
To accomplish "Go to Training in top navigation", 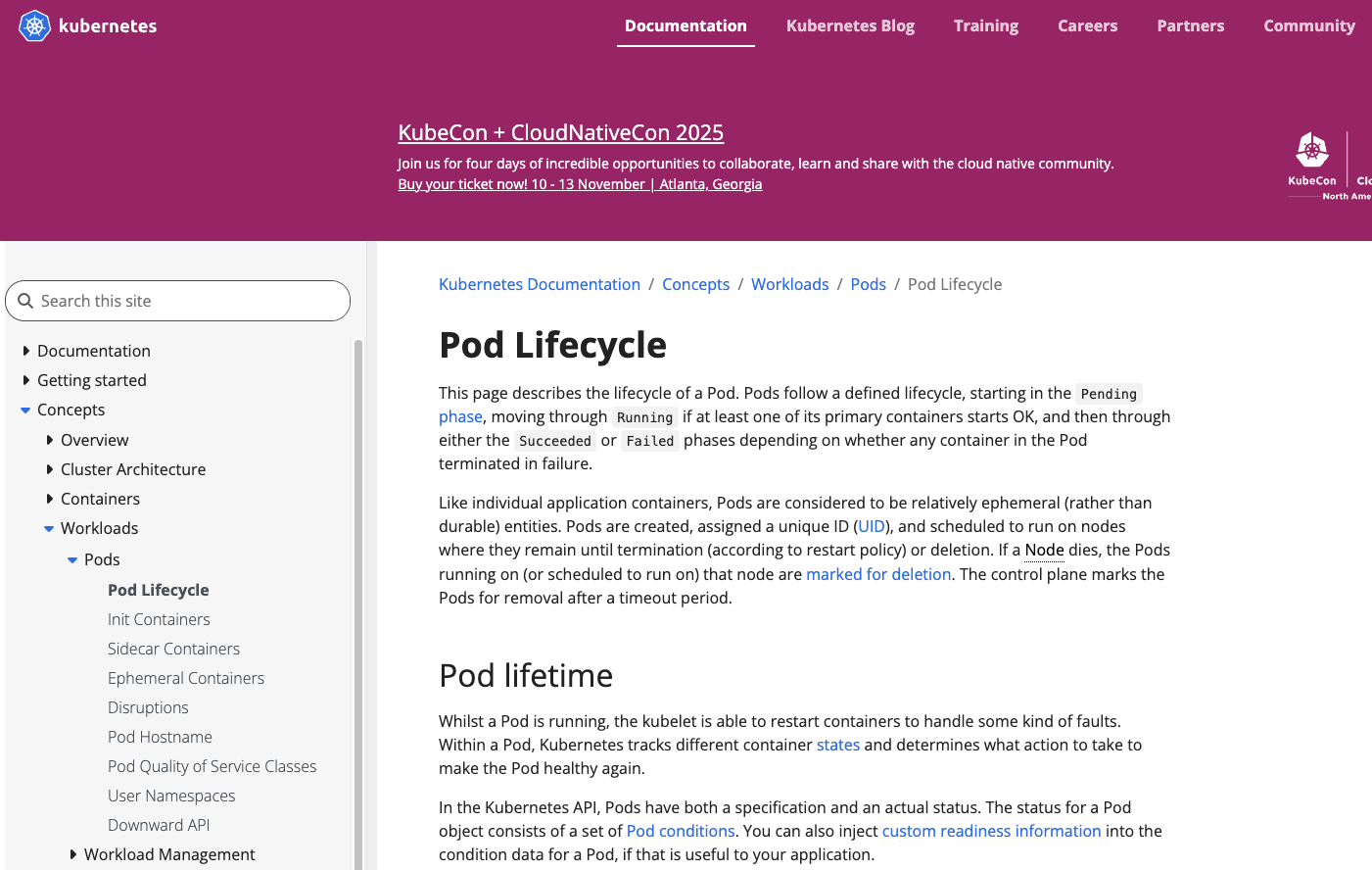I will (986, 25).
